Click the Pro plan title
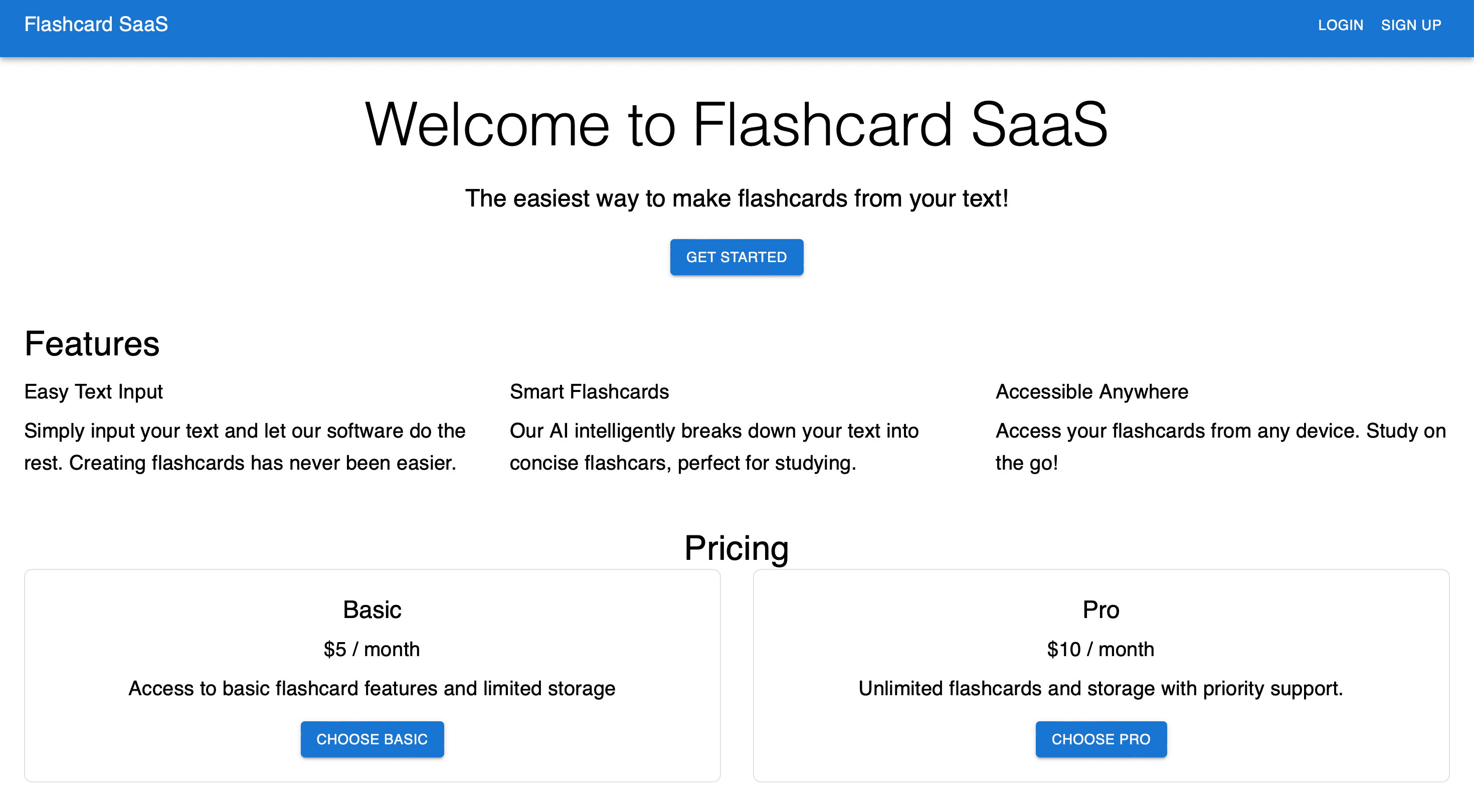The image size is (1474, 812). point(1100,610)
